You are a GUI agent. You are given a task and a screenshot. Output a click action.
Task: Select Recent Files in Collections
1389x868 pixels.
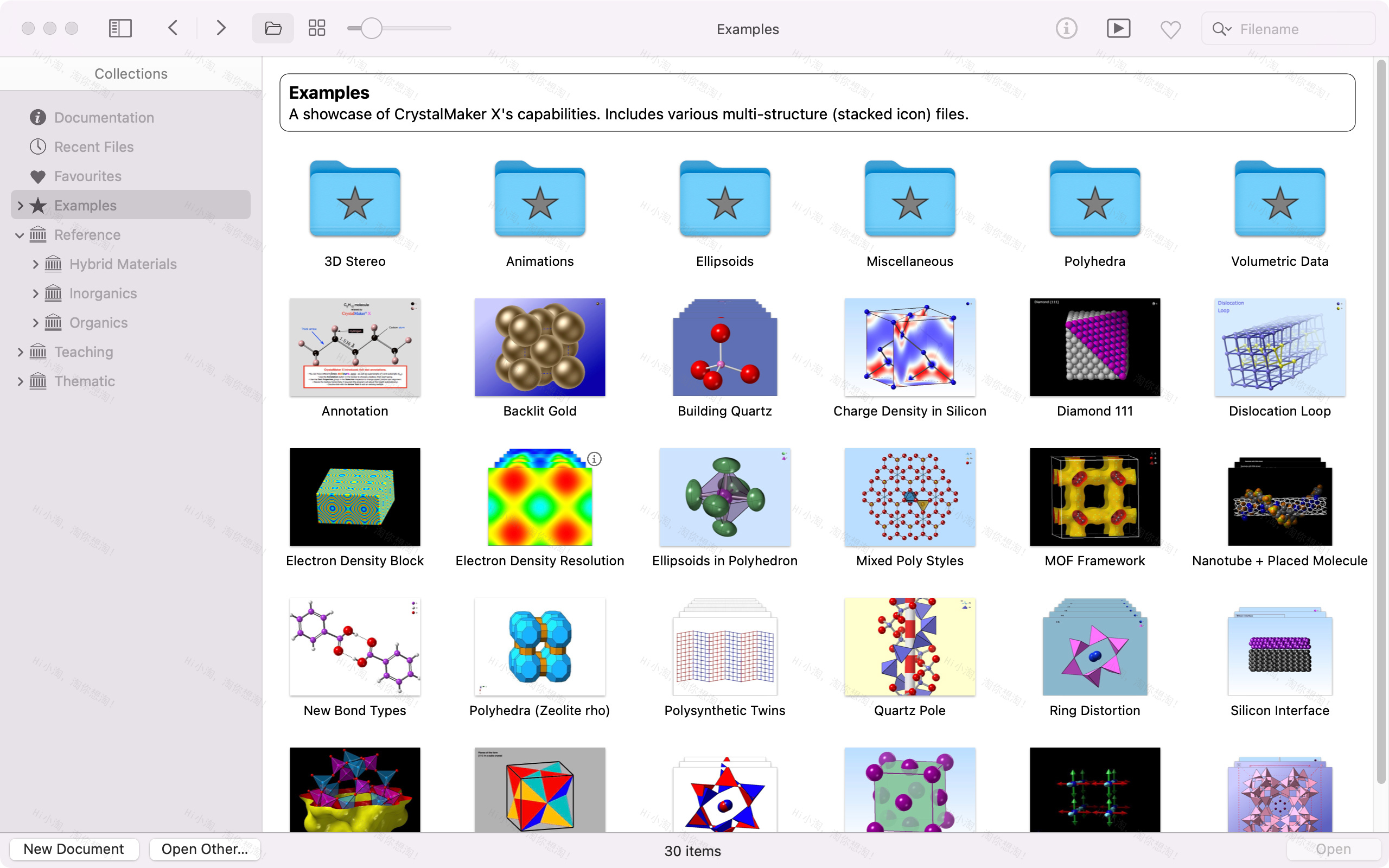(x=93, y=146)
